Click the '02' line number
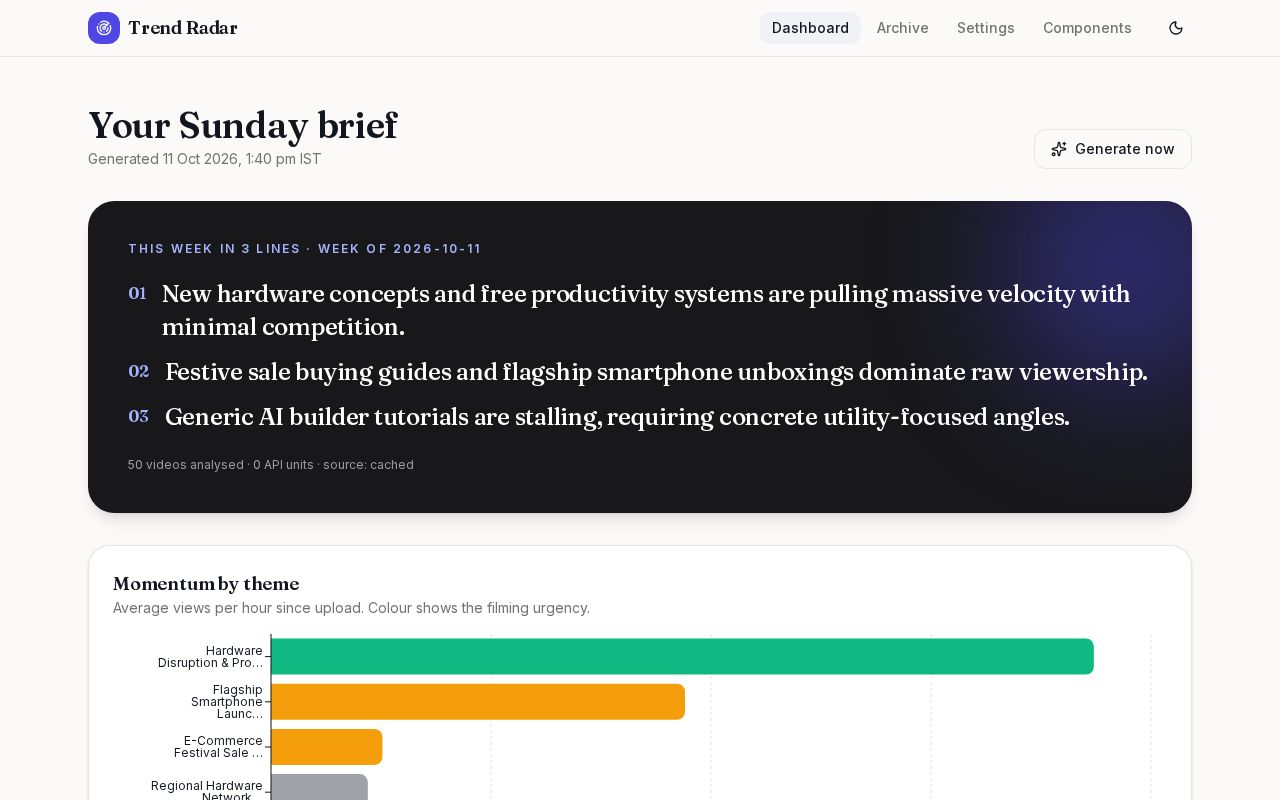This screenshot has height=800, width=1280. (139, 371)
